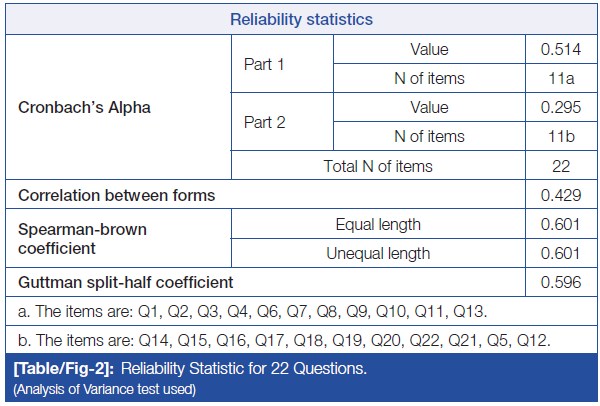
Task: Click the Part 2 cell
Action: 265,122
